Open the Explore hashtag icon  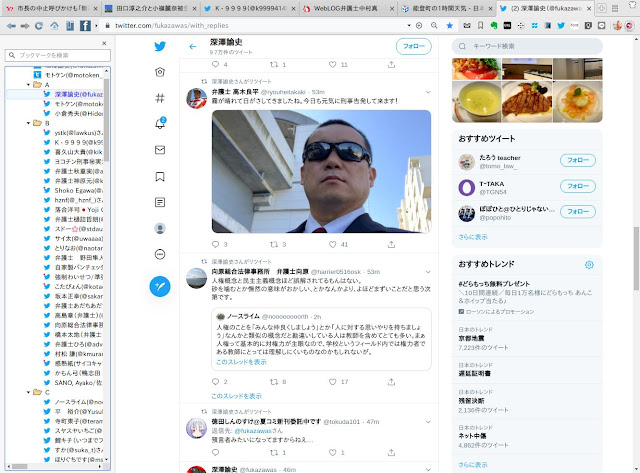pyautogui.click(x=160, y=98)
